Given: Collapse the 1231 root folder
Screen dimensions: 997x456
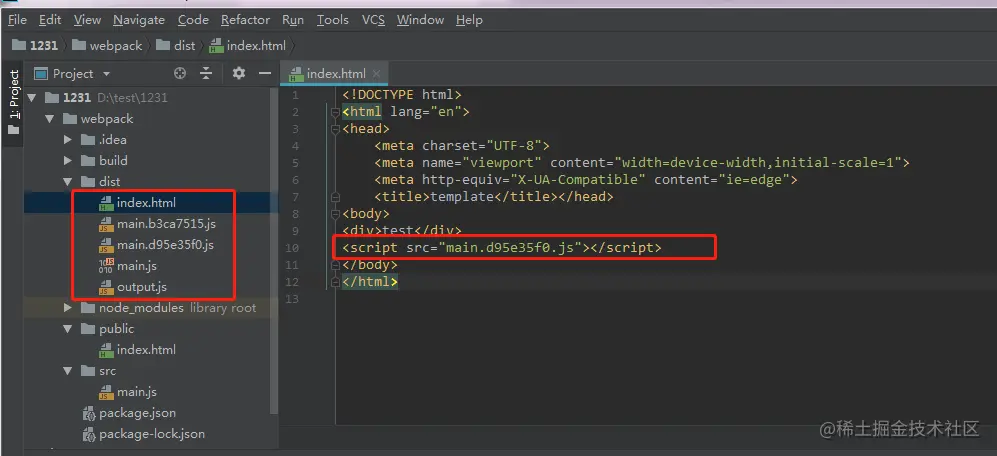Looking at the screenshot, I should [32, 98].
